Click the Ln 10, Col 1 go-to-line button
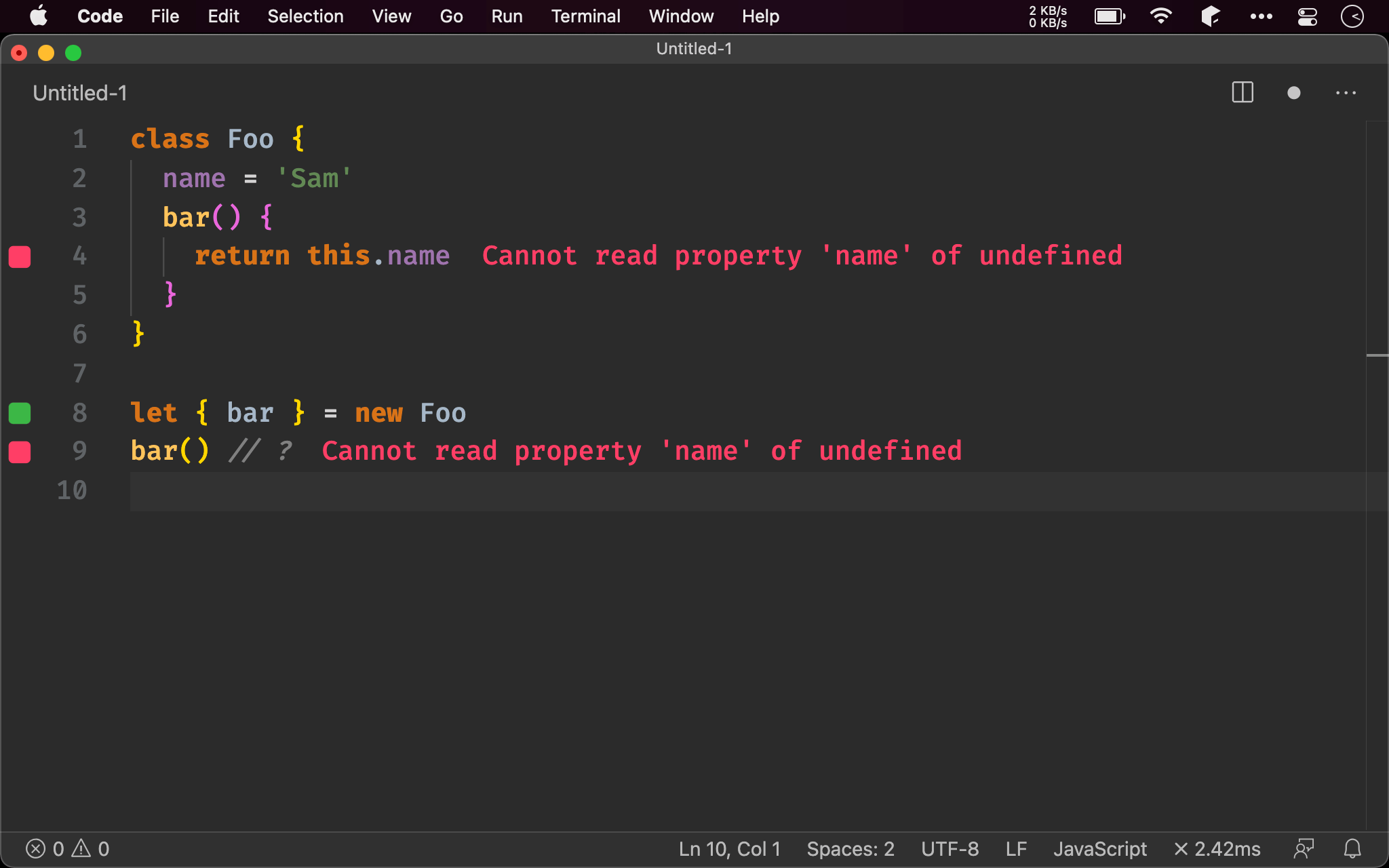Screen dimensions: 1389x868 tap(729, 848)
